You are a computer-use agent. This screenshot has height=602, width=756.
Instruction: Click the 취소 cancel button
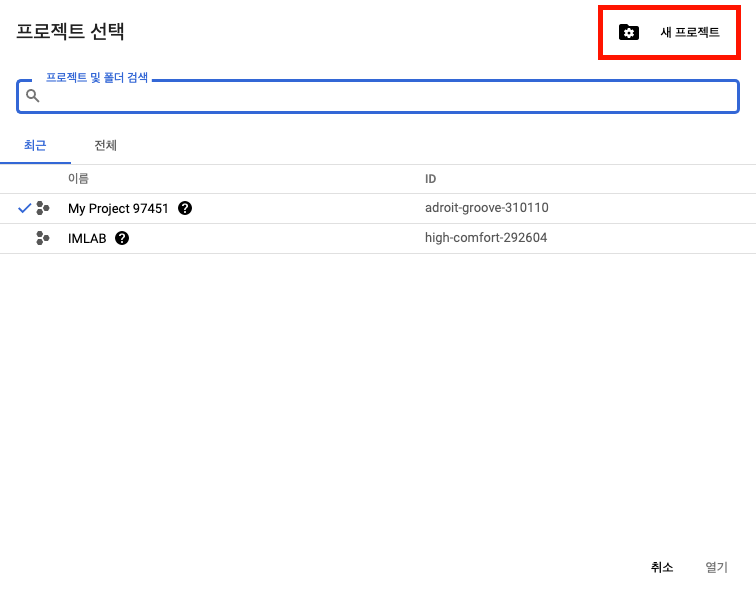[662, 567]
